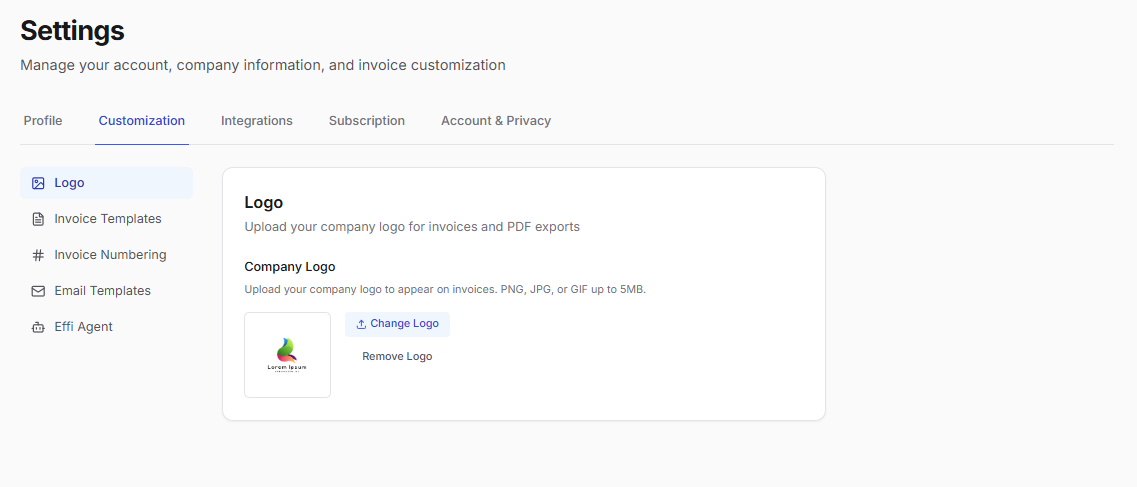Click the 'Manage your account' description text
Screen dimensions: 1137x487
(262, 65)
